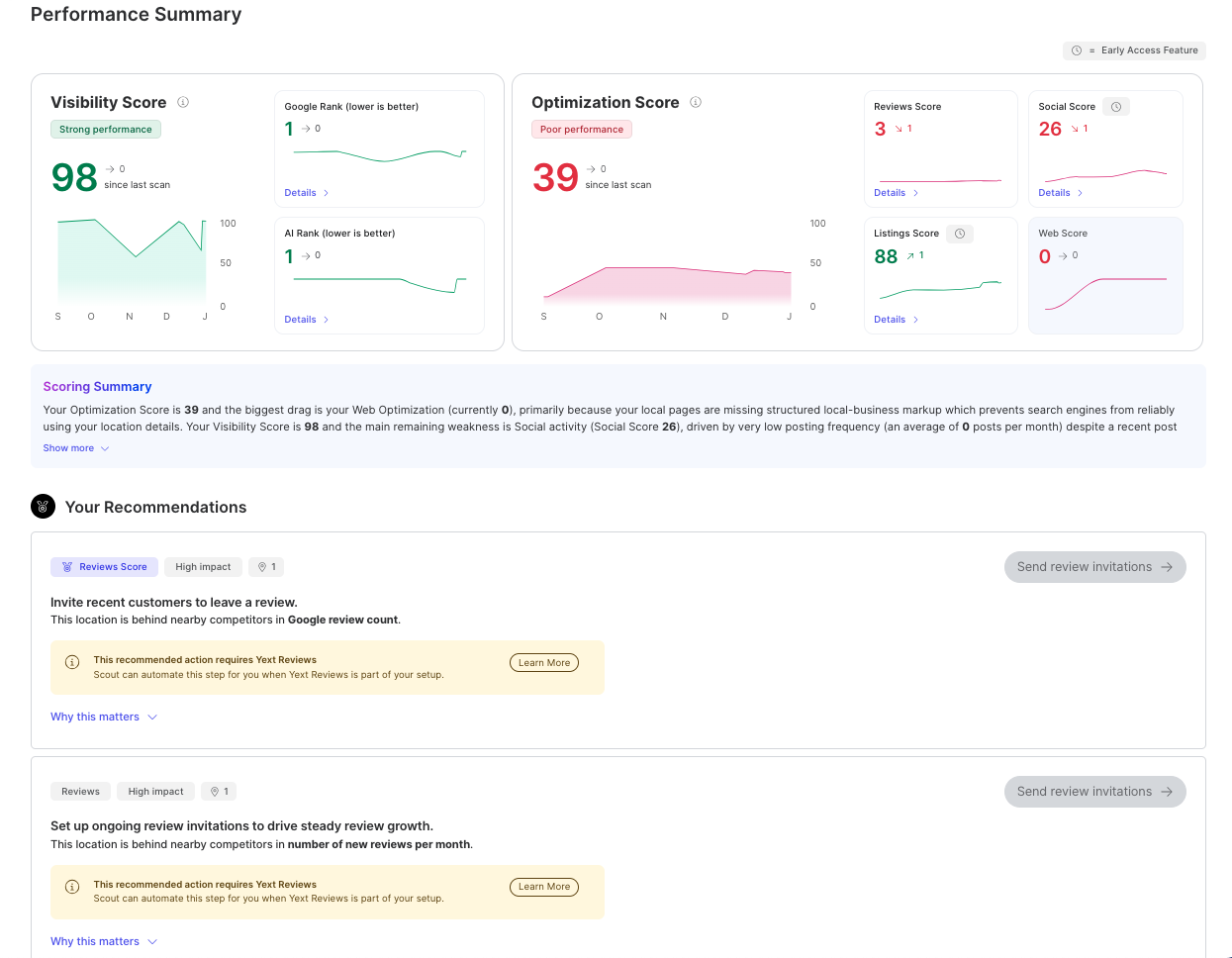
Task: Click the Optimization Score info icon
Action: coord(696,102)
